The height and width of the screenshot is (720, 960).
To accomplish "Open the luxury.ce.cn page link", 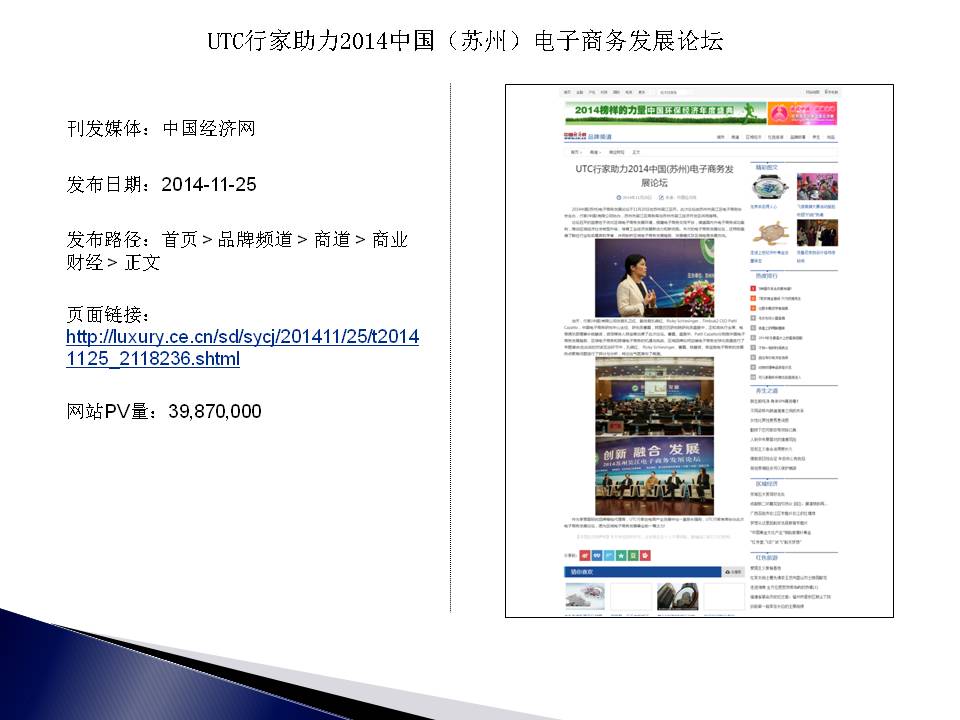I will click(242, 347).
